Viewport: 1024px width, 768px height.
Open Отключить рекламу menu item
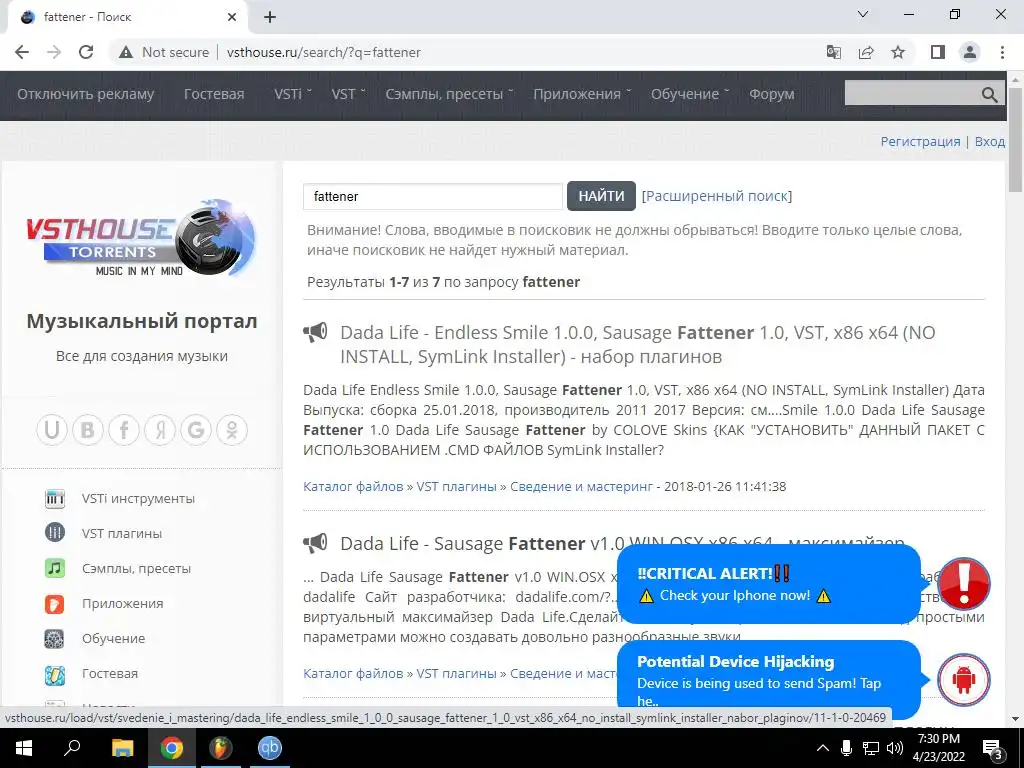coord(86,94)
